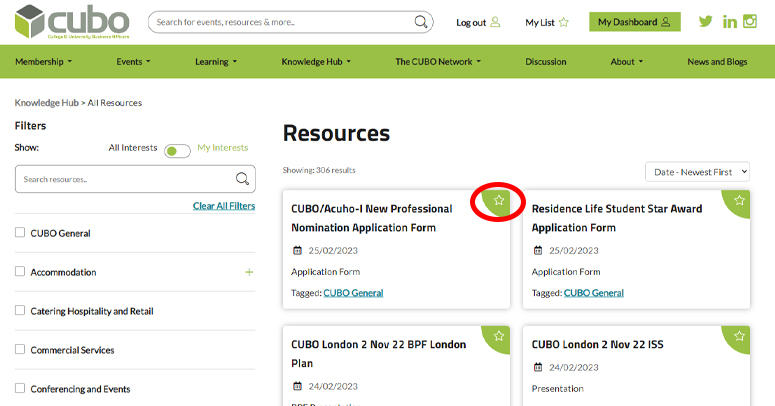Open the CUBO logo home link
The width and height of the screenshot is (775, 406).
point(72,22)
